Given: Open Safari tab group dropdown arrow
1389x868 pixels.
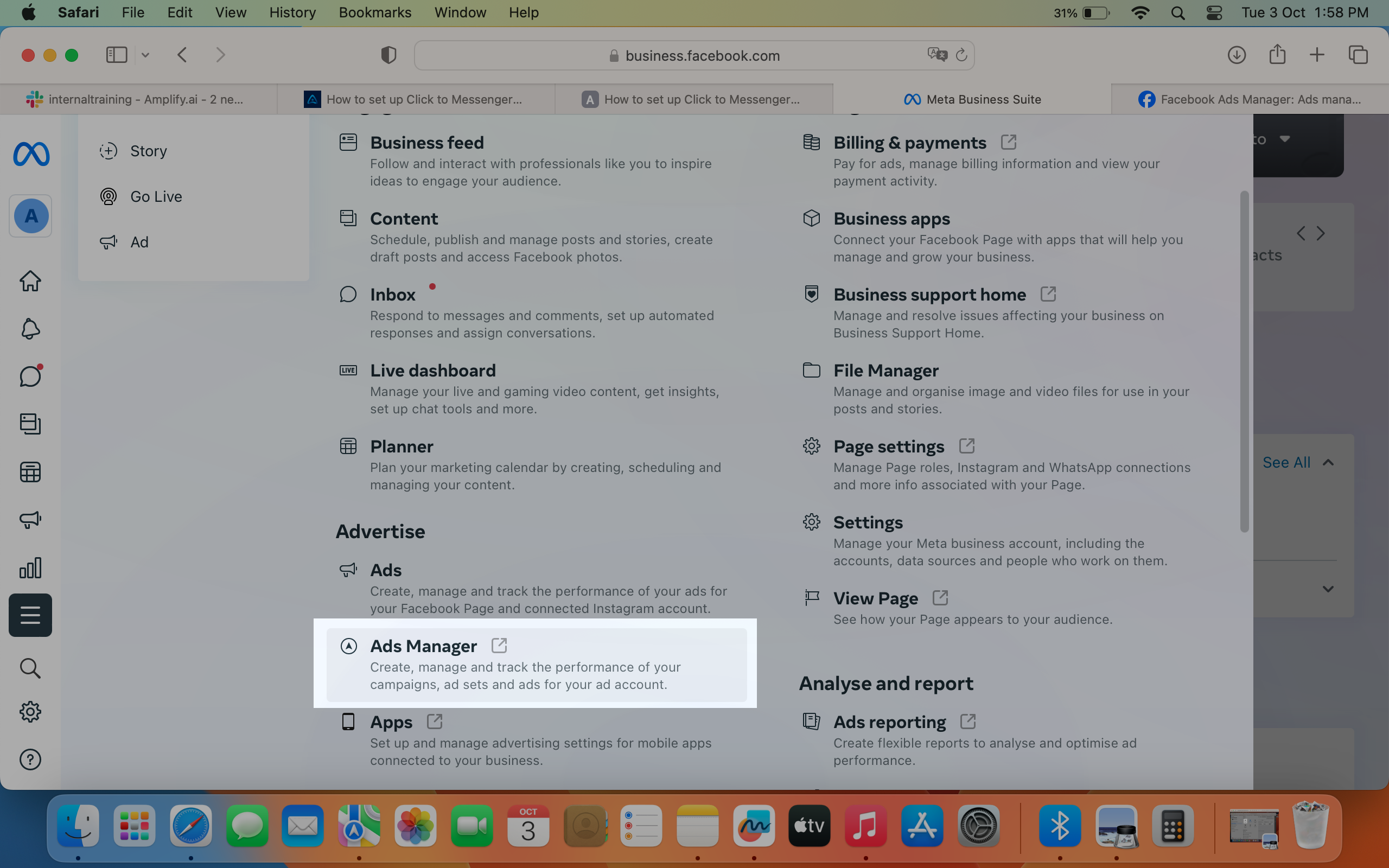Looking at the screenshot, I should click(145, 55).
